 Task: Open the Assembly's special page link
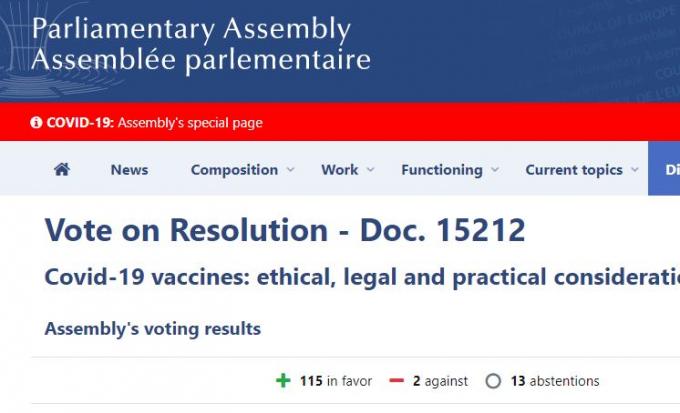[190, 123]
